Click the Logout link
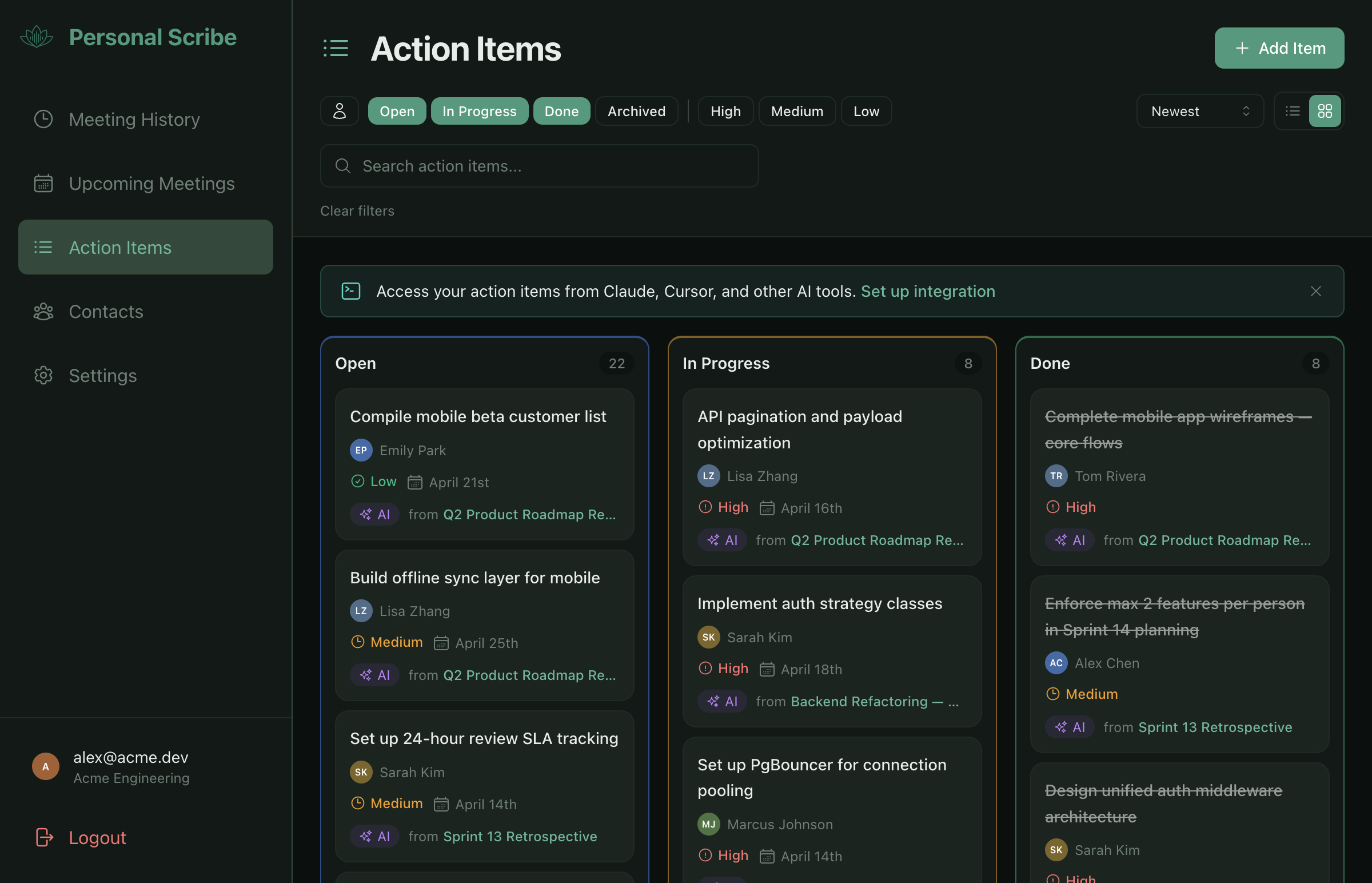The height and width of the screenshot is (883, 1372). [80, 837]
